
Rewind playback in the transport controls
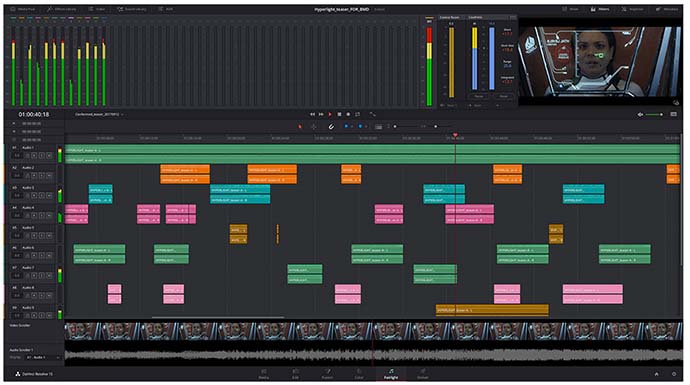point(312,114)
